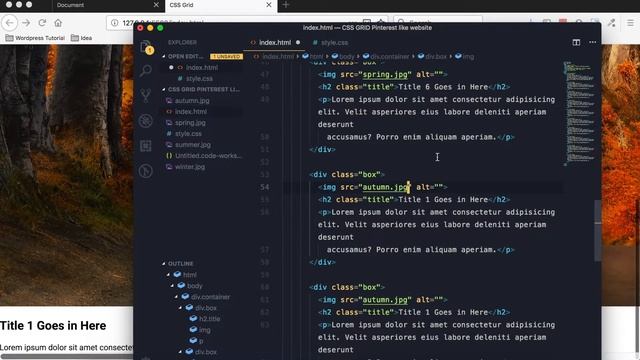Open the Source Control view

[x=146, y=96]
